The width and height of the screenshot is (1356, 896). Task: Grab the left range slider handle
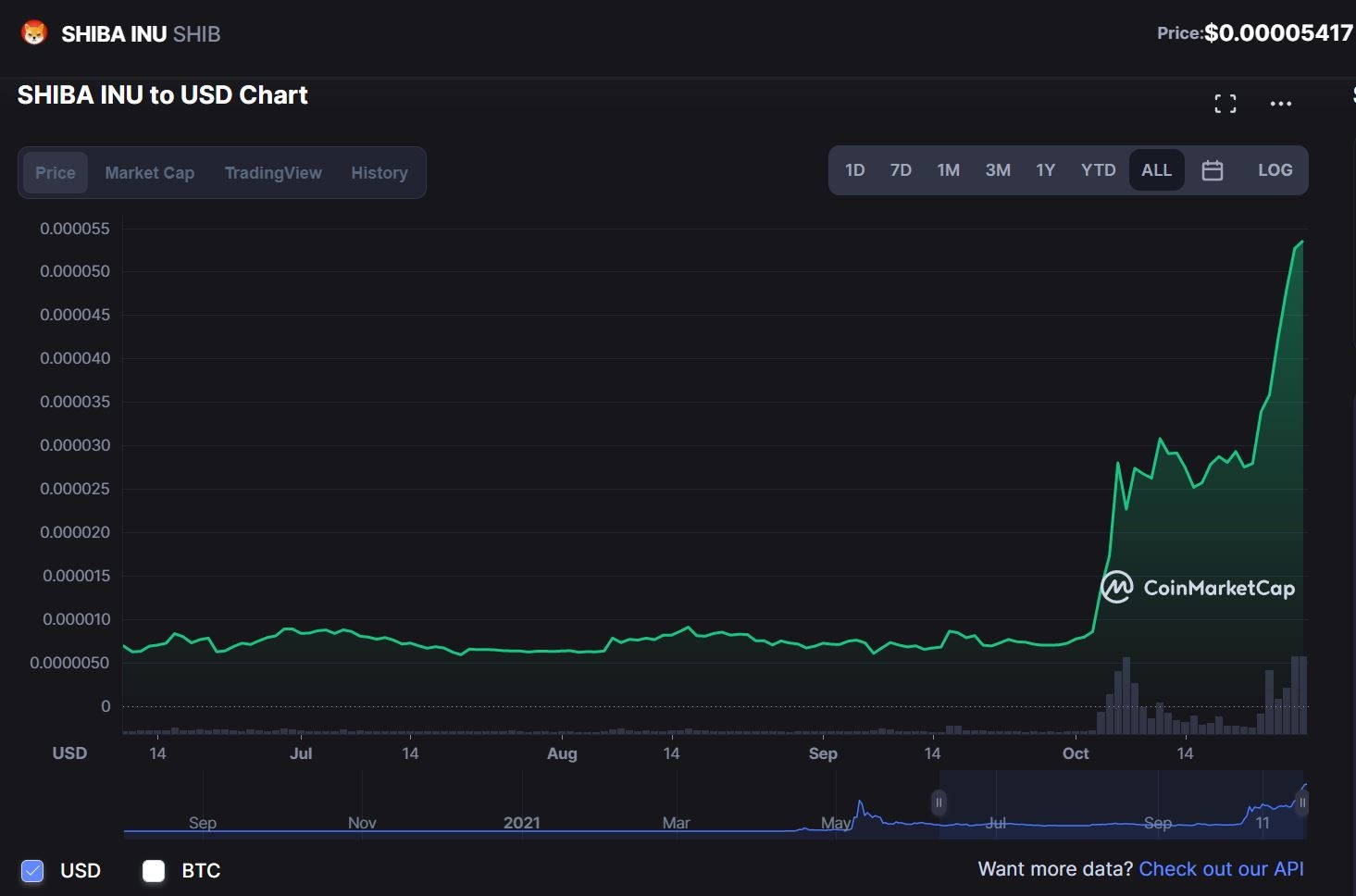(939, 803)
